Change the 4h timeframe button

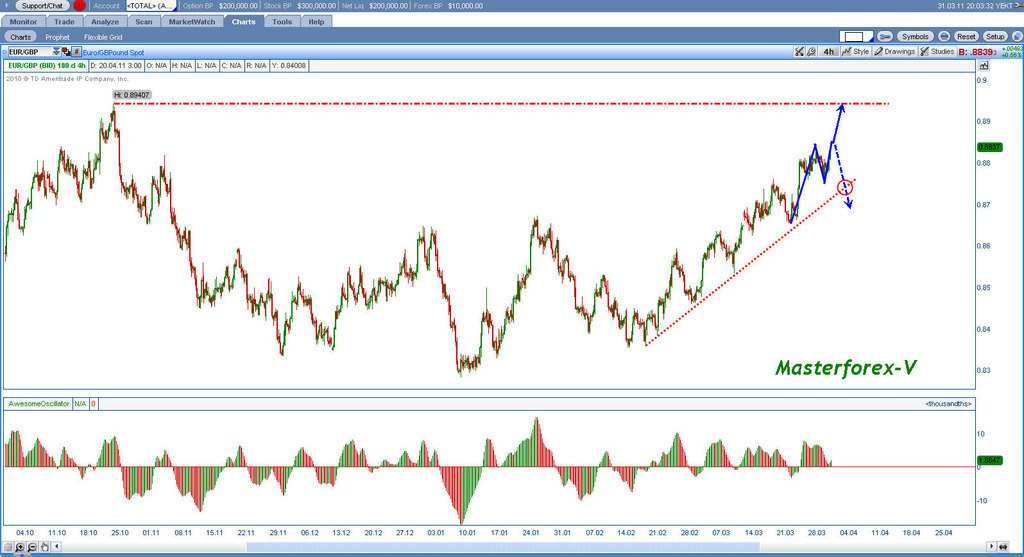pyautogui.click(x=829, y=52)
